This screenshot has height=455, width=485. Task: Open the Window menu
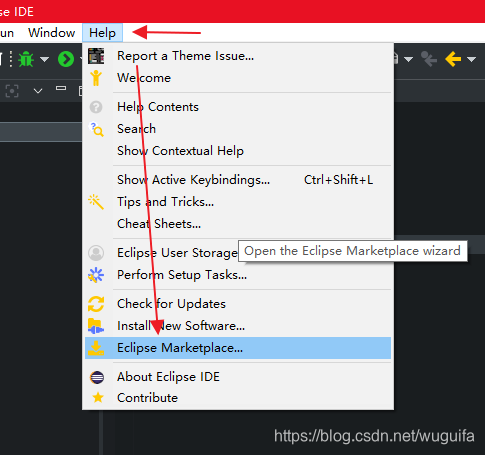(x=52, y=33)
